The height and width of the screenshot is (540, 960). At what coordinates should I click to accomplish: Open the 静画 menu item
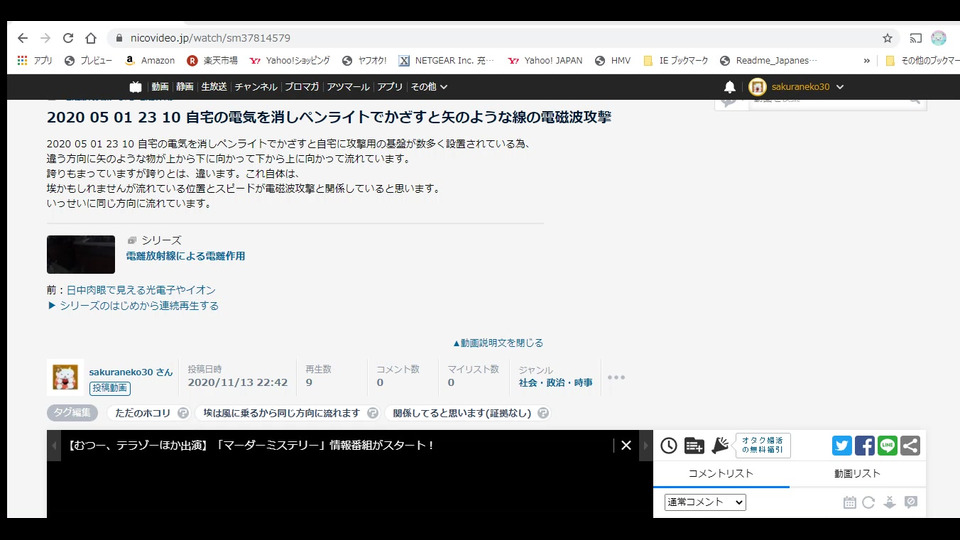(x=185, y=87)
